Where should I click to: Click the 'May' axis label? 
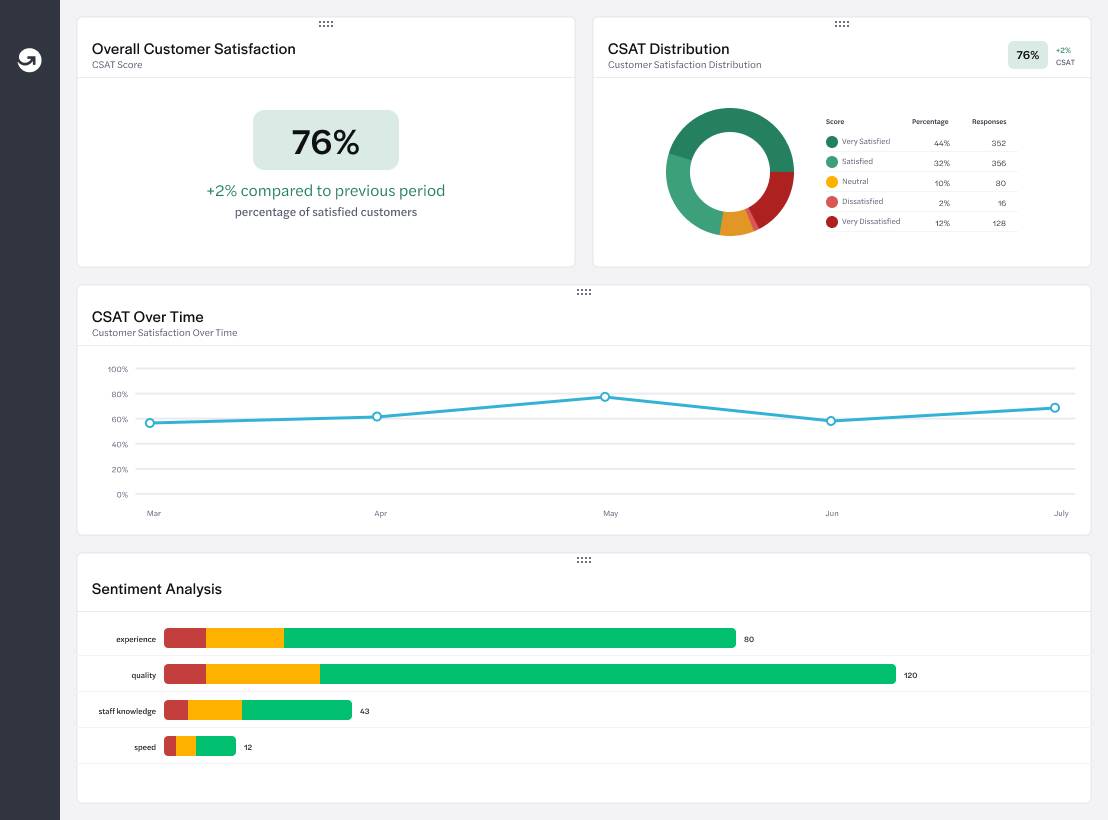tap(611, 513)
